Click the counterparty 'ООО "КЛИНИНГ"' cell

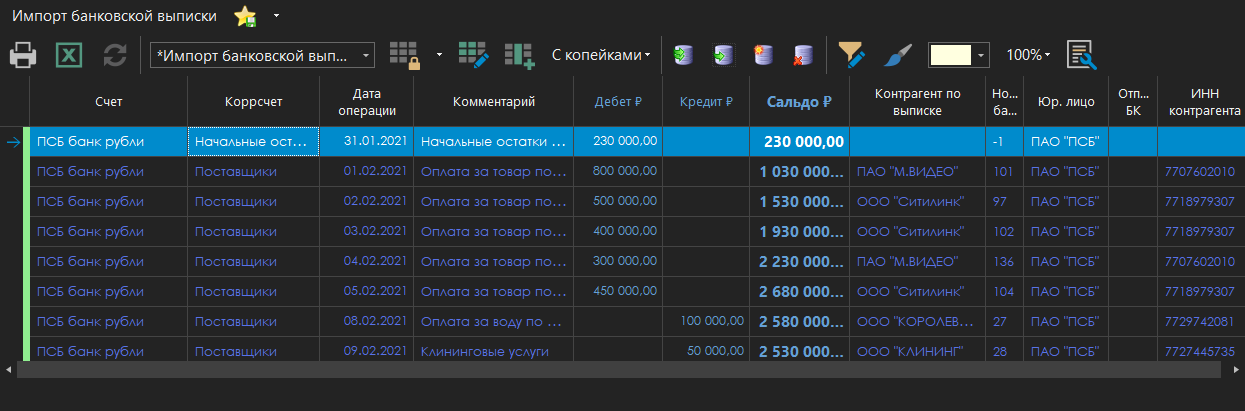(918, 352)
